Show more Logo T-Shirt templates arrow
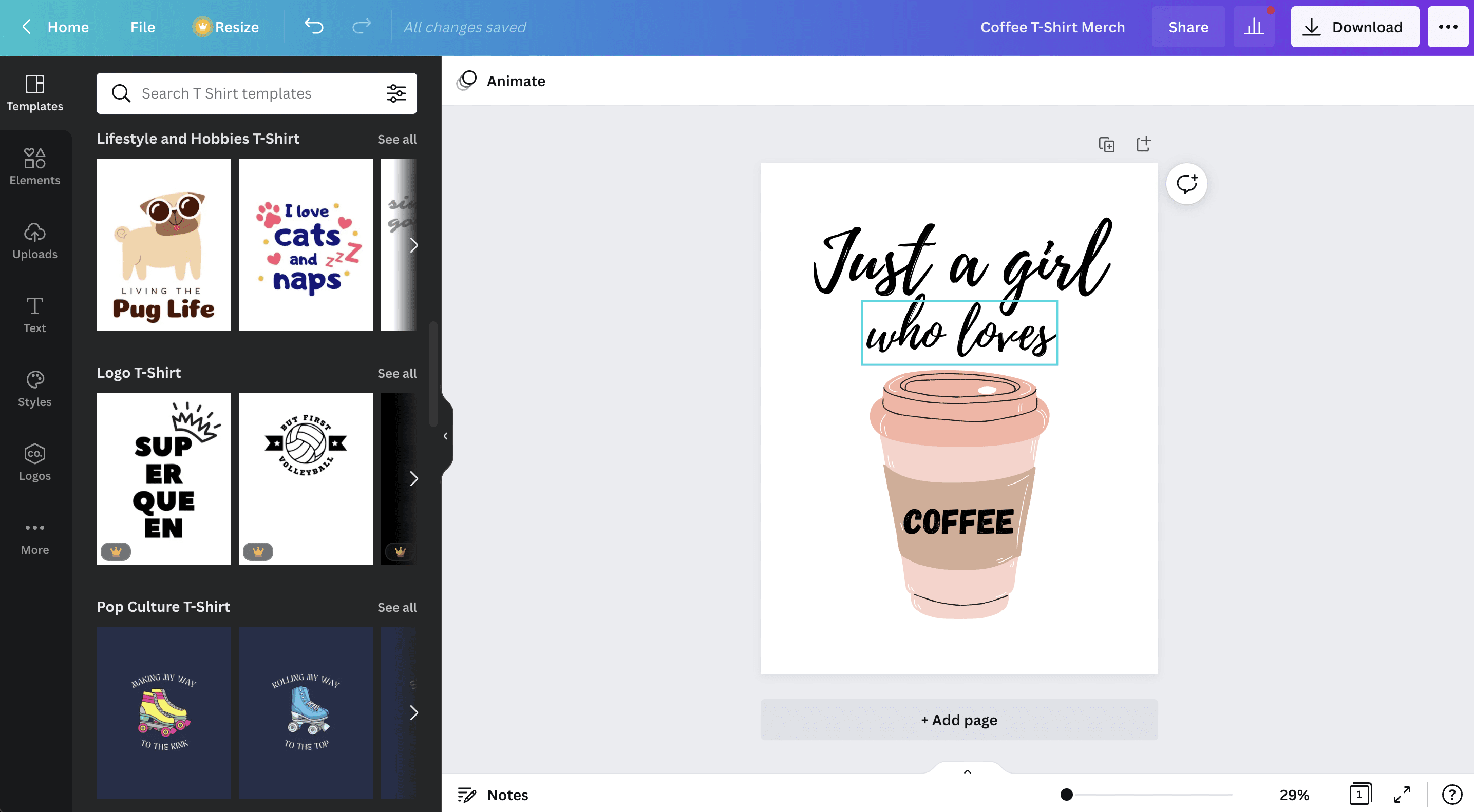Viewport: 1474px width, 812px height. [x=414, y=479]
